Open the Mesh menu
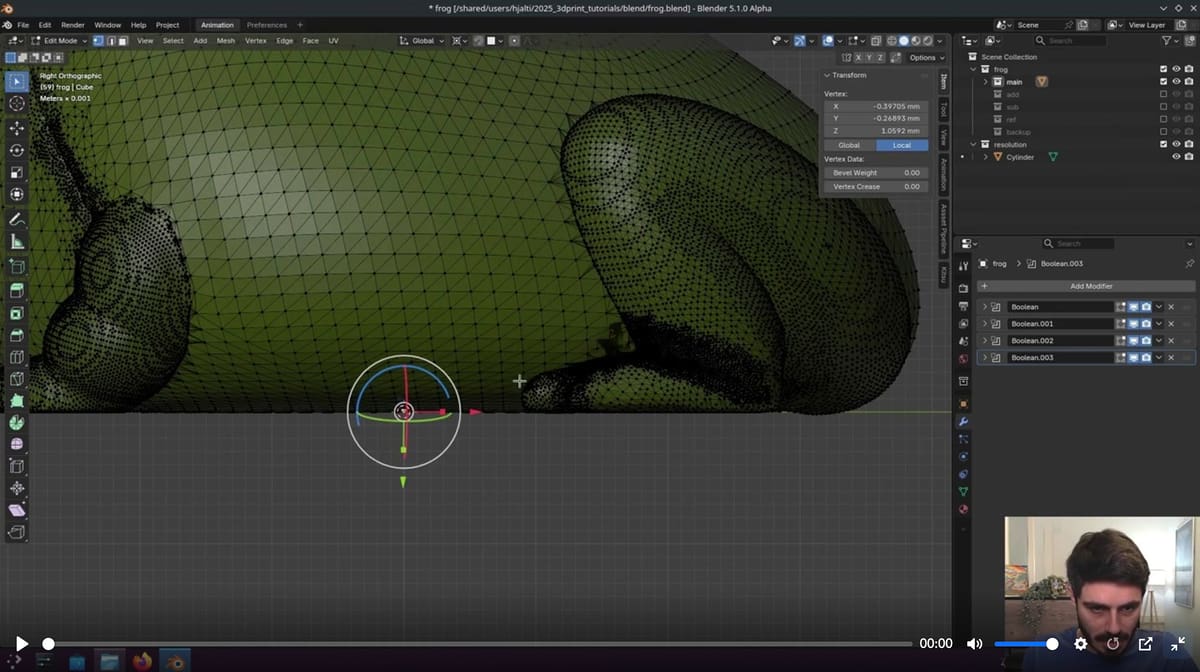 pos(226,41)
